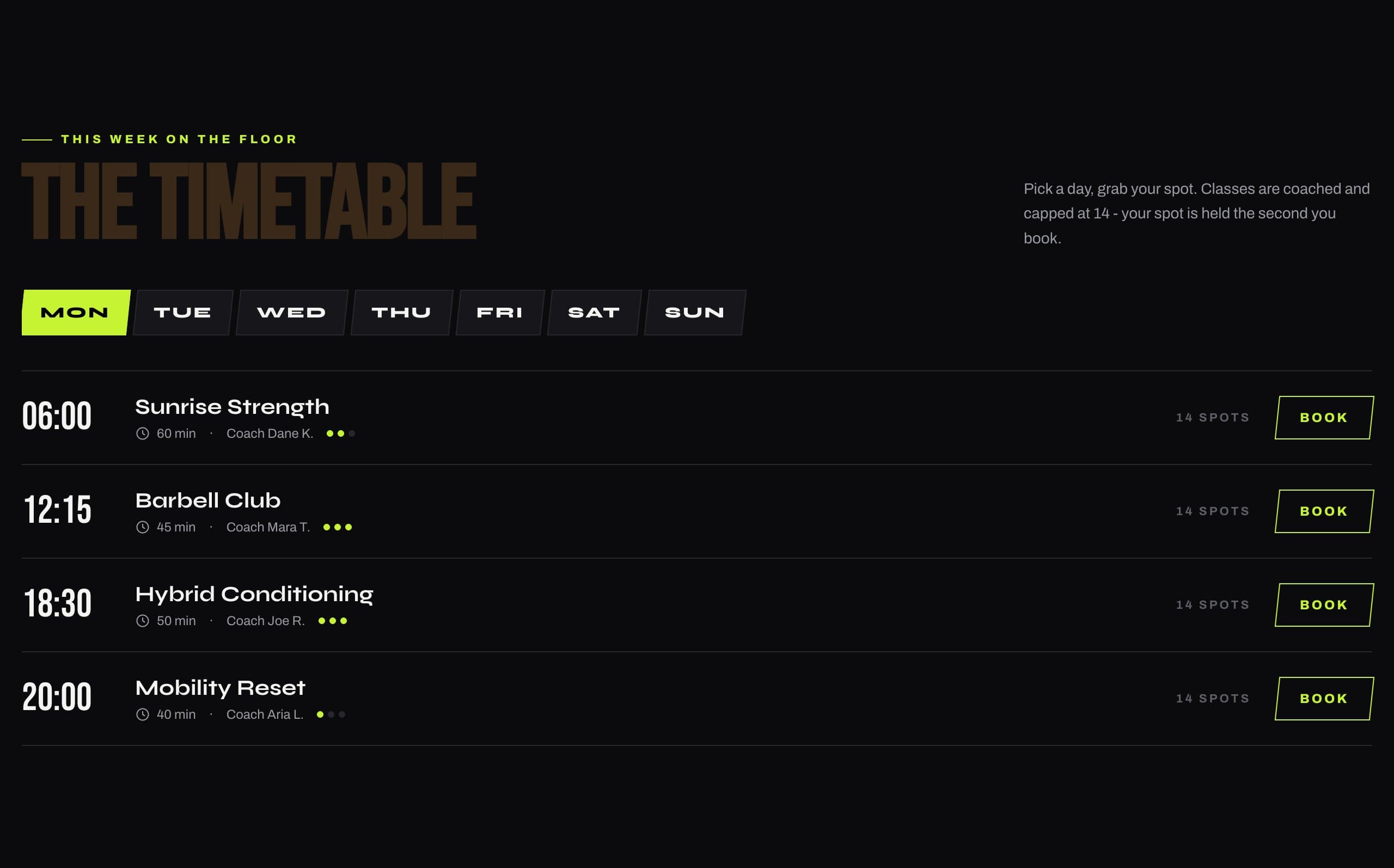Show Thursday classes via THU tab

(402, 313)
